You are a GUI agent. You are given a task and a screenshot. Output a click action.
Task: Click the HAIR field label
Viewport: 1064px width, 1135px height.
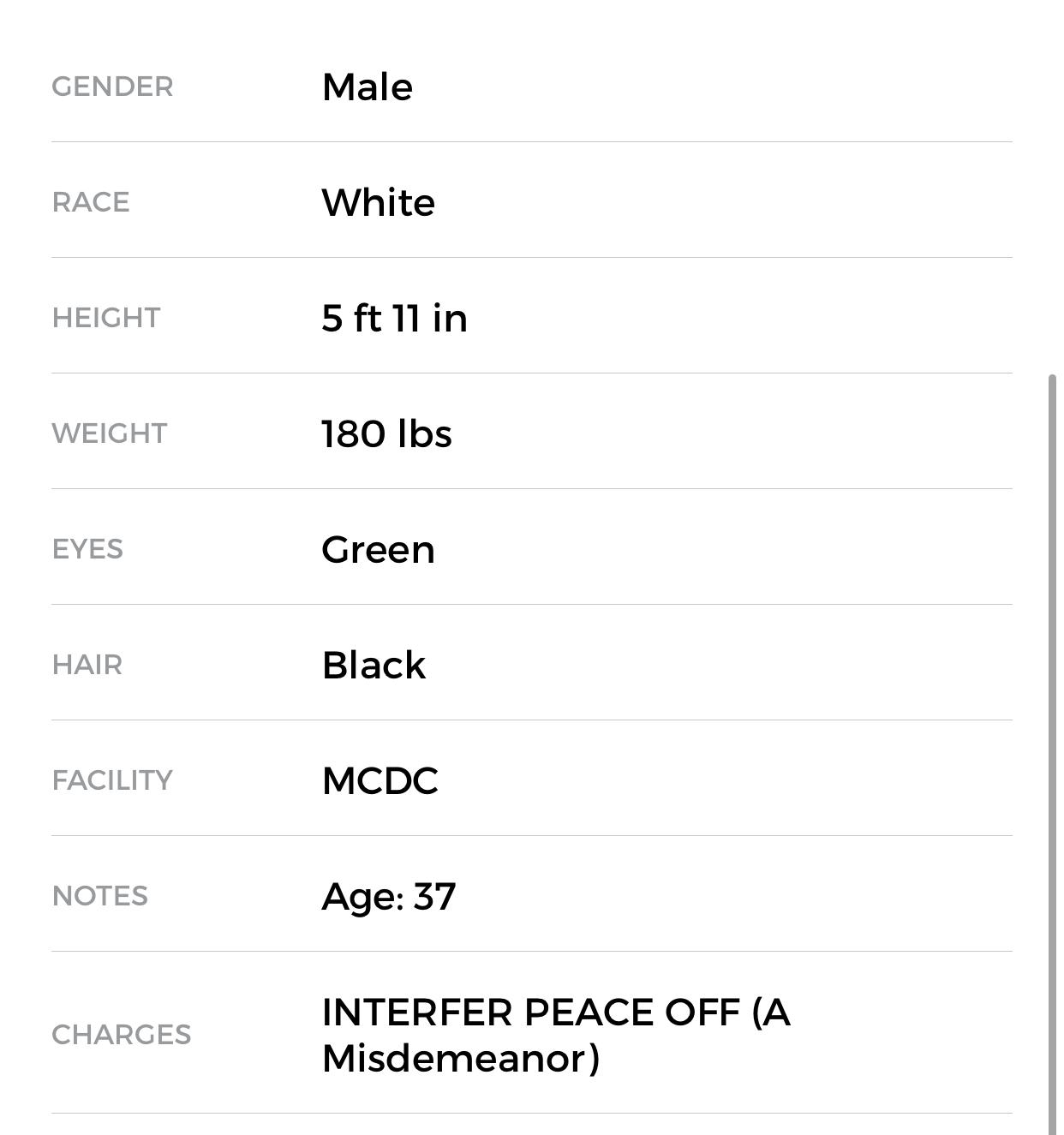(x=87, y=665)
